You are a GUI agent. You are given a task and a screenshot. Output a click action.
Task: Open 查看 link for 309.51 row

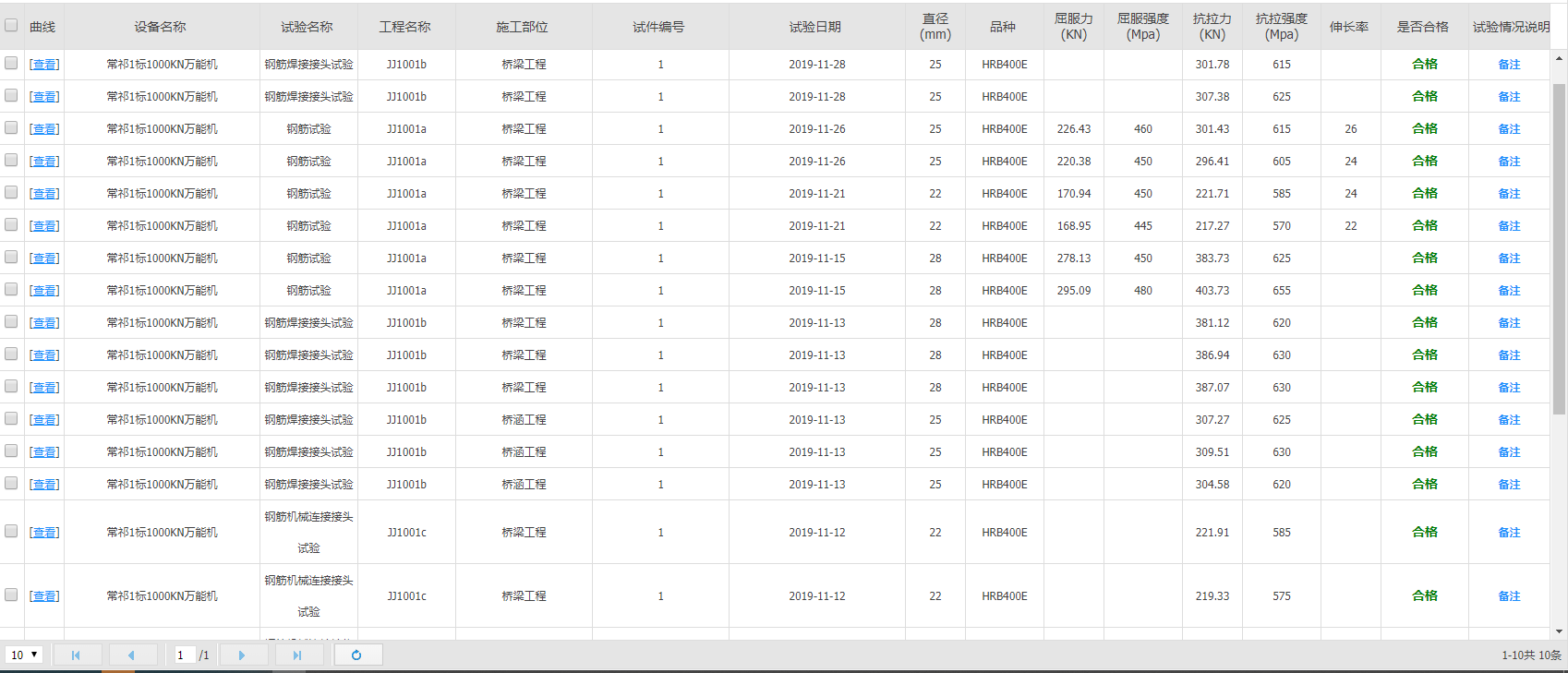tap(44, 452)
